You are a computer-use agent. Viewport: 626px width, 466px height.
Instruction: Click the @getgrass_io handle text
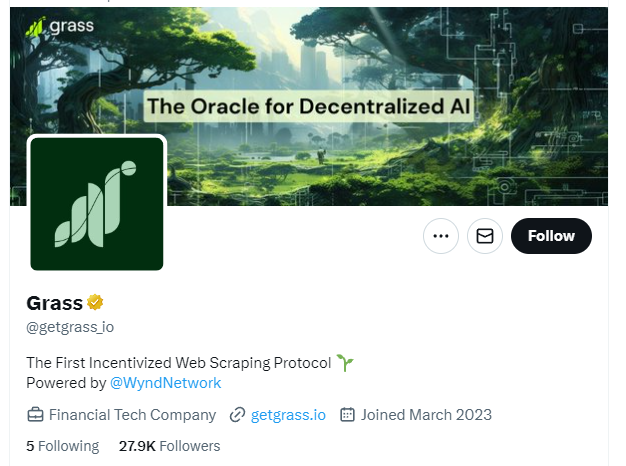point(70,327)
